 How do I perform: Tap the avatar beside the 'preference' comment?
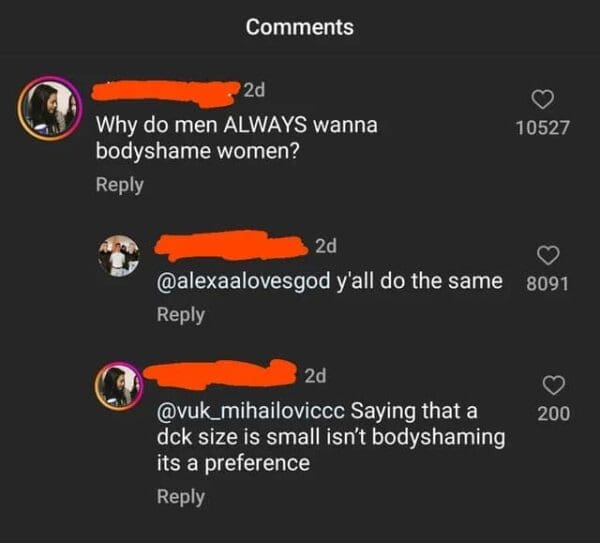119,384
